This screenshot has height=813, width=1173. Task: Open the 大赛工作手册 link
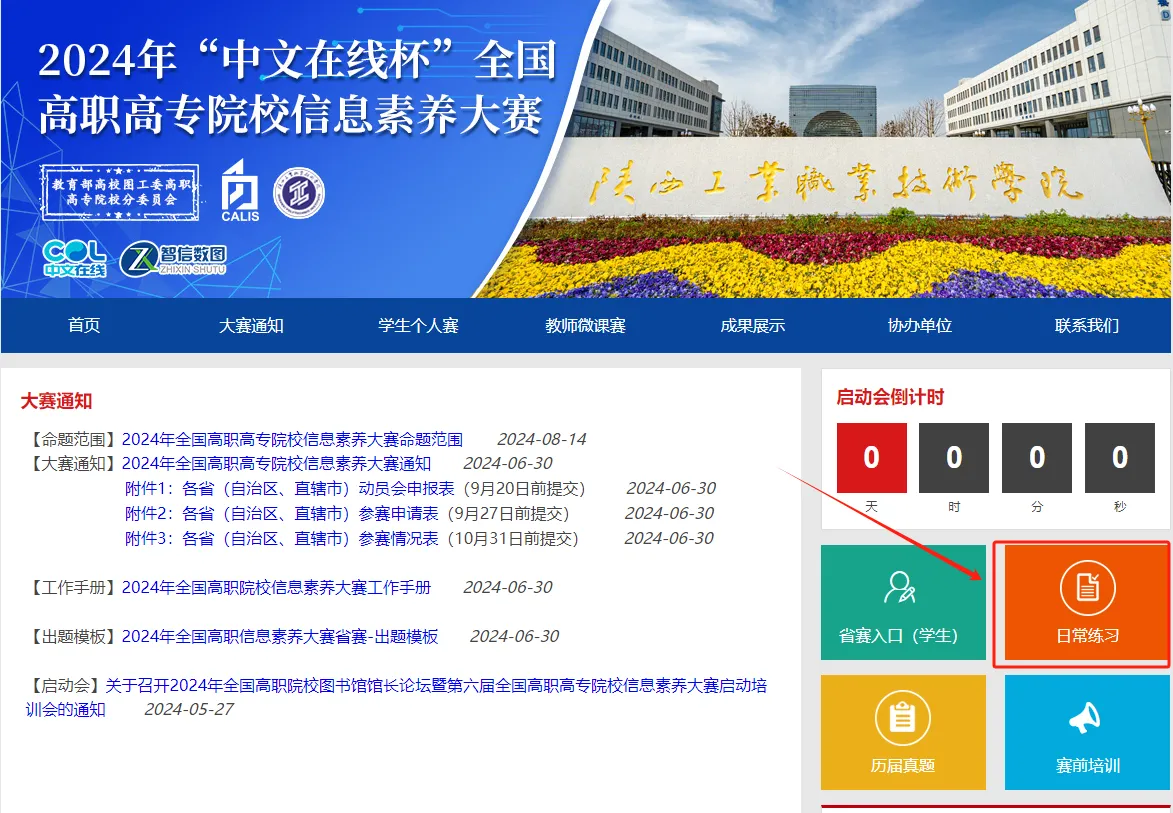pos(276,587)
